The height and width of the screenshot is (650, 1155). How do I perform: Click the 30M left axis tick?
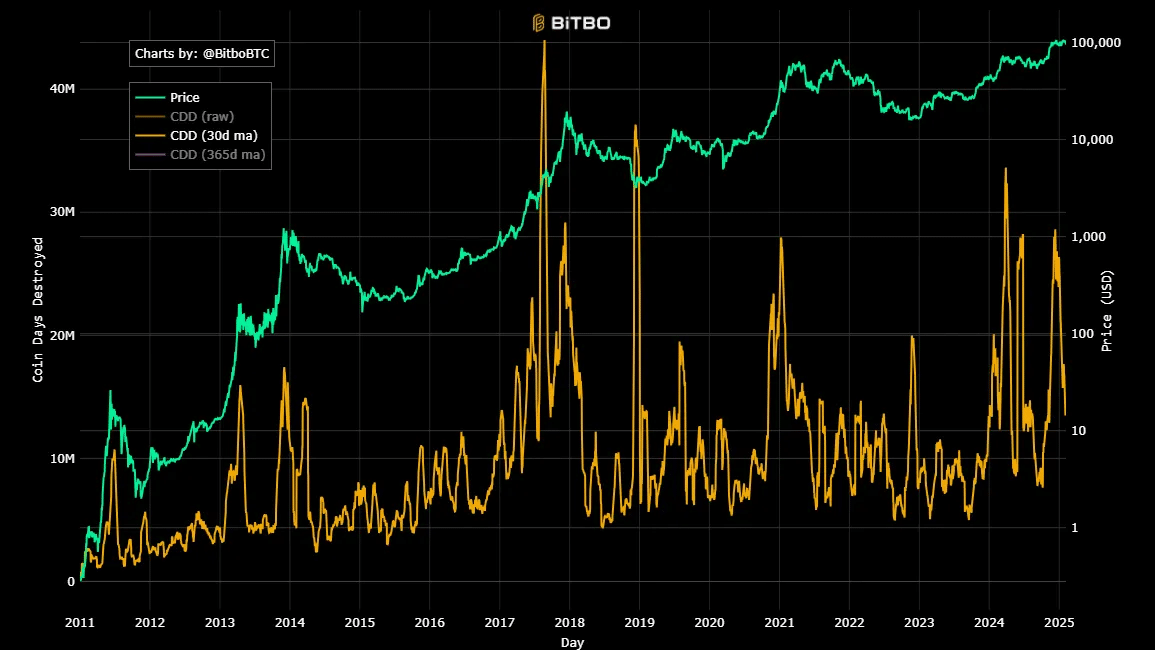click(63, 212)
